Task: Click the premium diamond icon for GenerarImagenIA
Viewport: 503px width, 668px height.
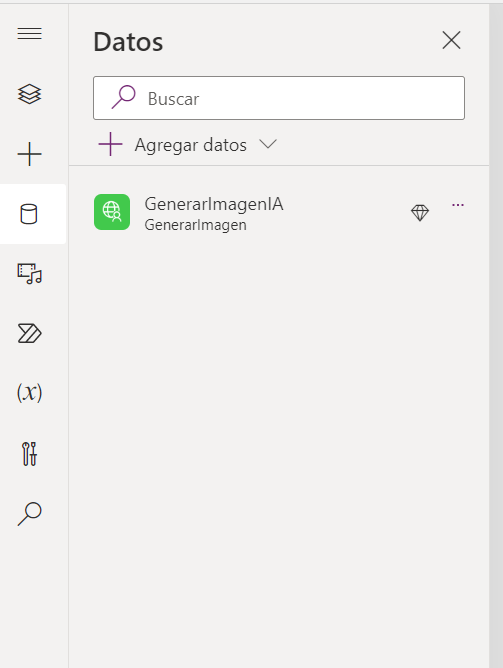Action: [420, 213]
